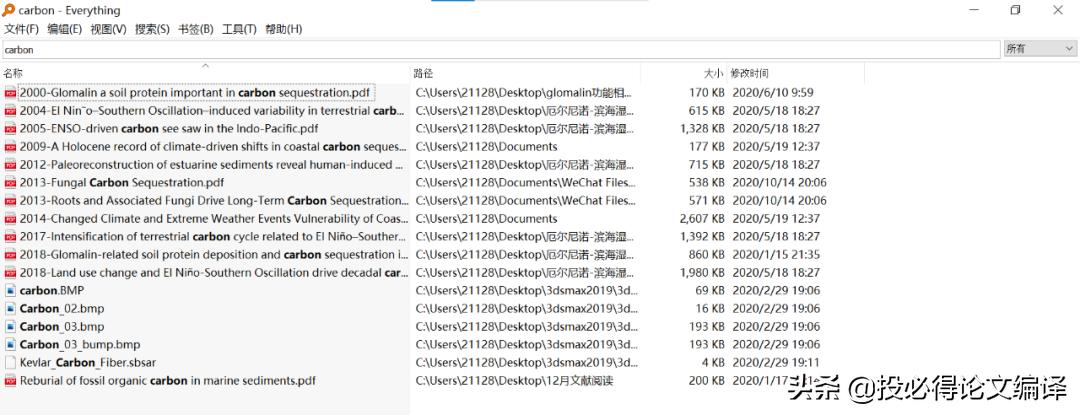Image resolution: width=1080 pixels, height=415 pixels.
Task: Click the image icon beside carbon.BMP
Action: [10, 291]
